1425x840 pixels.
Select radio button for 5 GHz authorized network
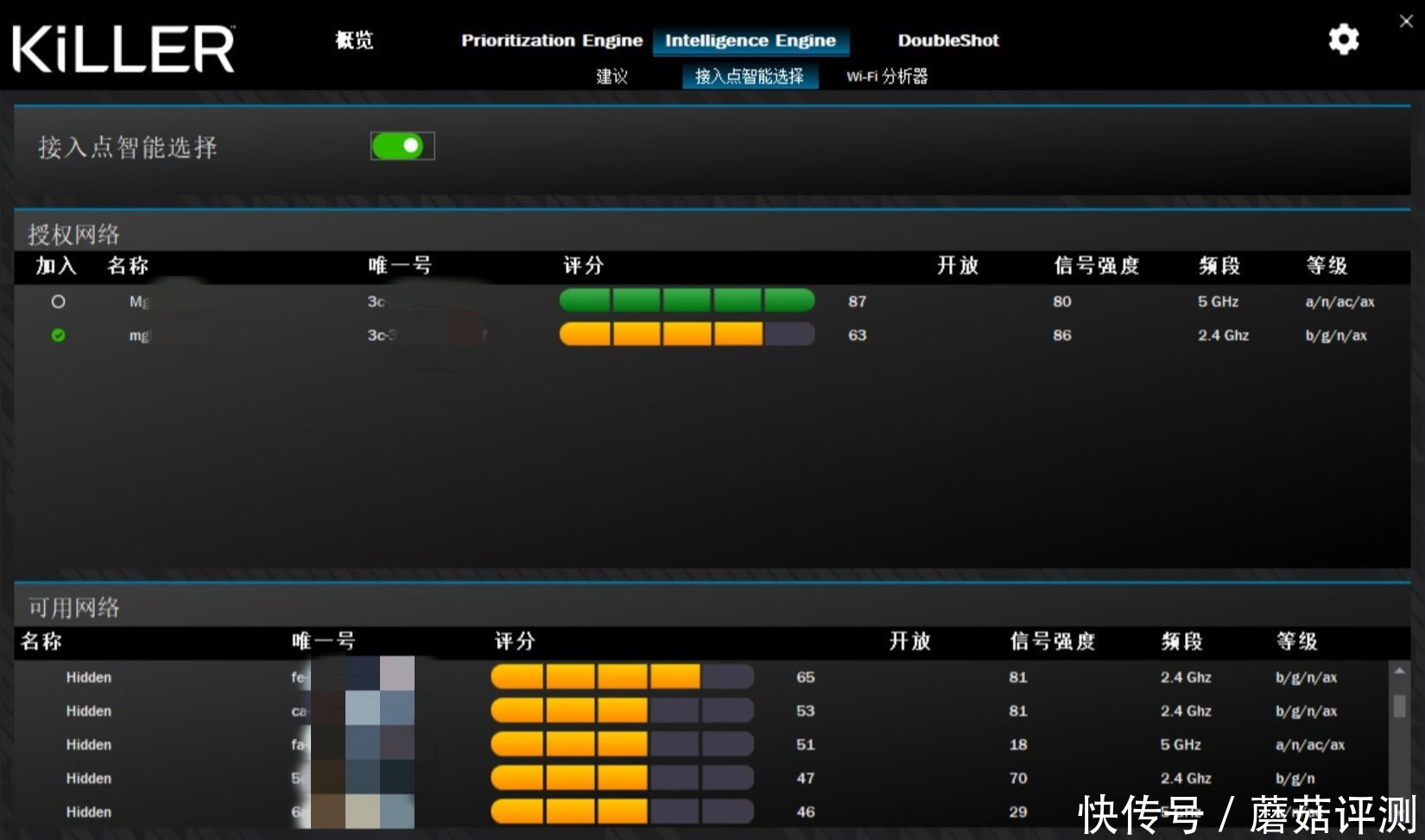pyautogui.click(x=58, y=301)
